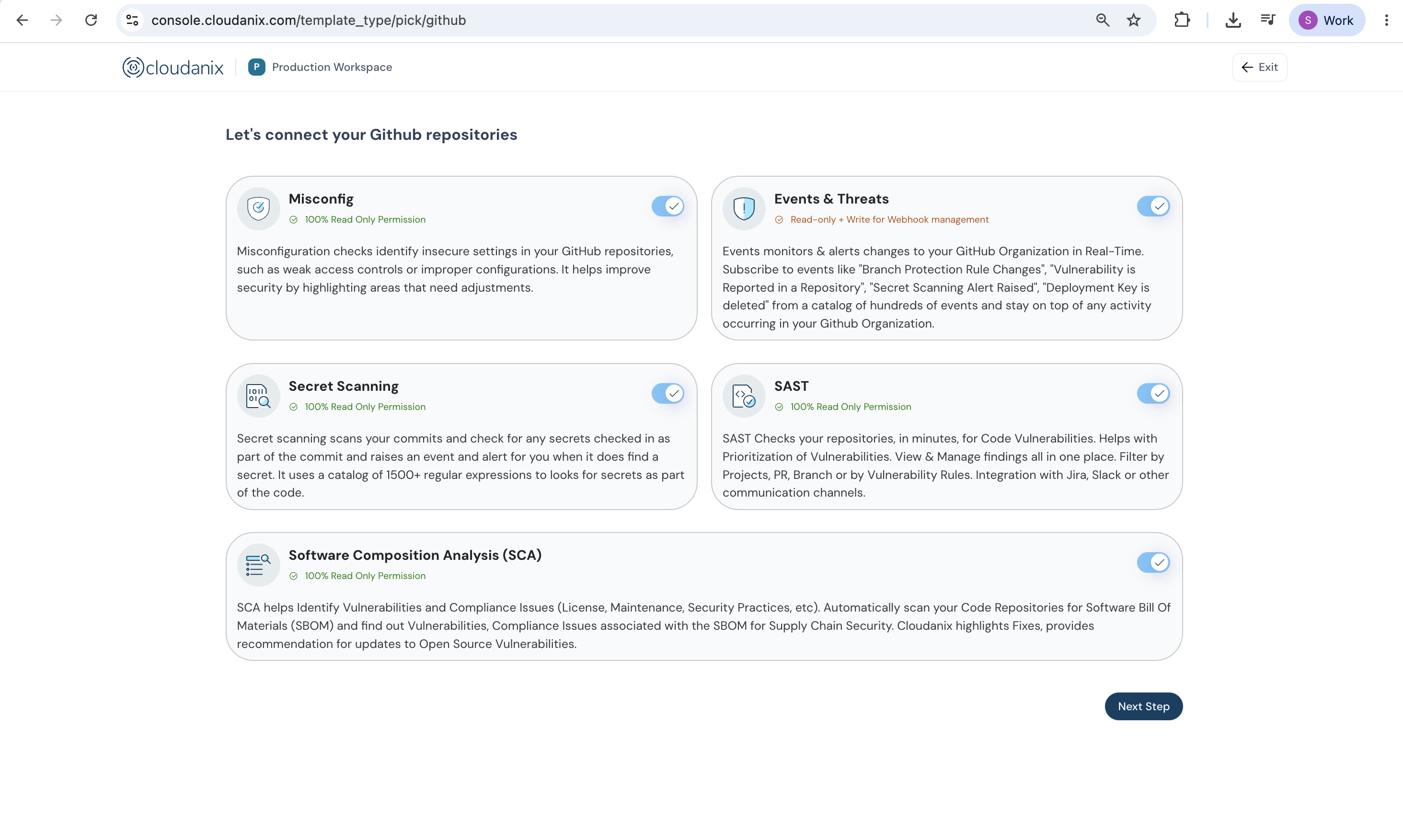Open the Work profile button
Image resolution: width=1403 pixels, height=840 pixels.
[1326, 21]
